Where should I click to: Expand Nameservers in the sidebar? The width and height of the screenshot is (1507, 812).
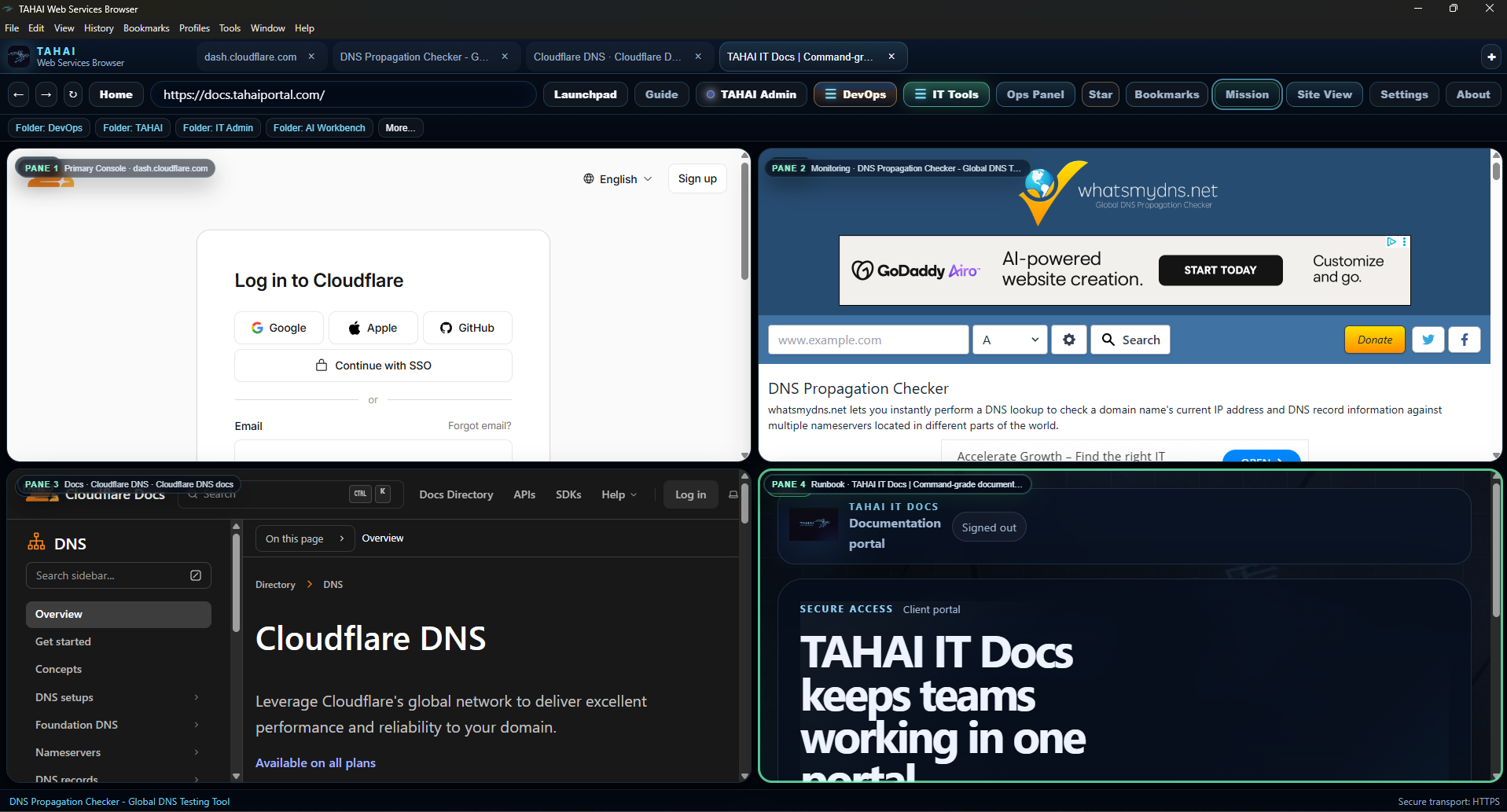coord(197,752)
